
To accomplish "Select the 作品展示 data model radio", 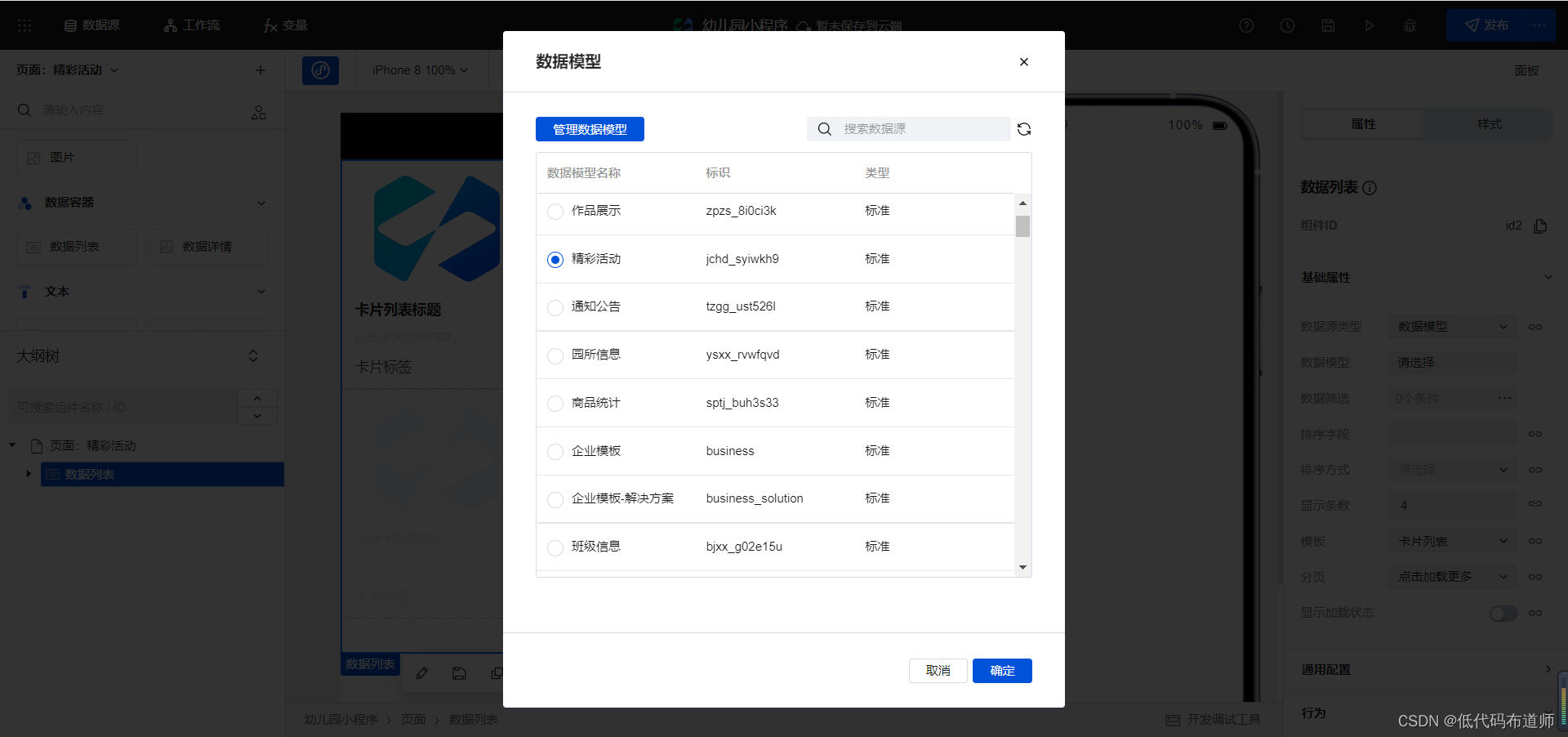I will tap(555, 212).
